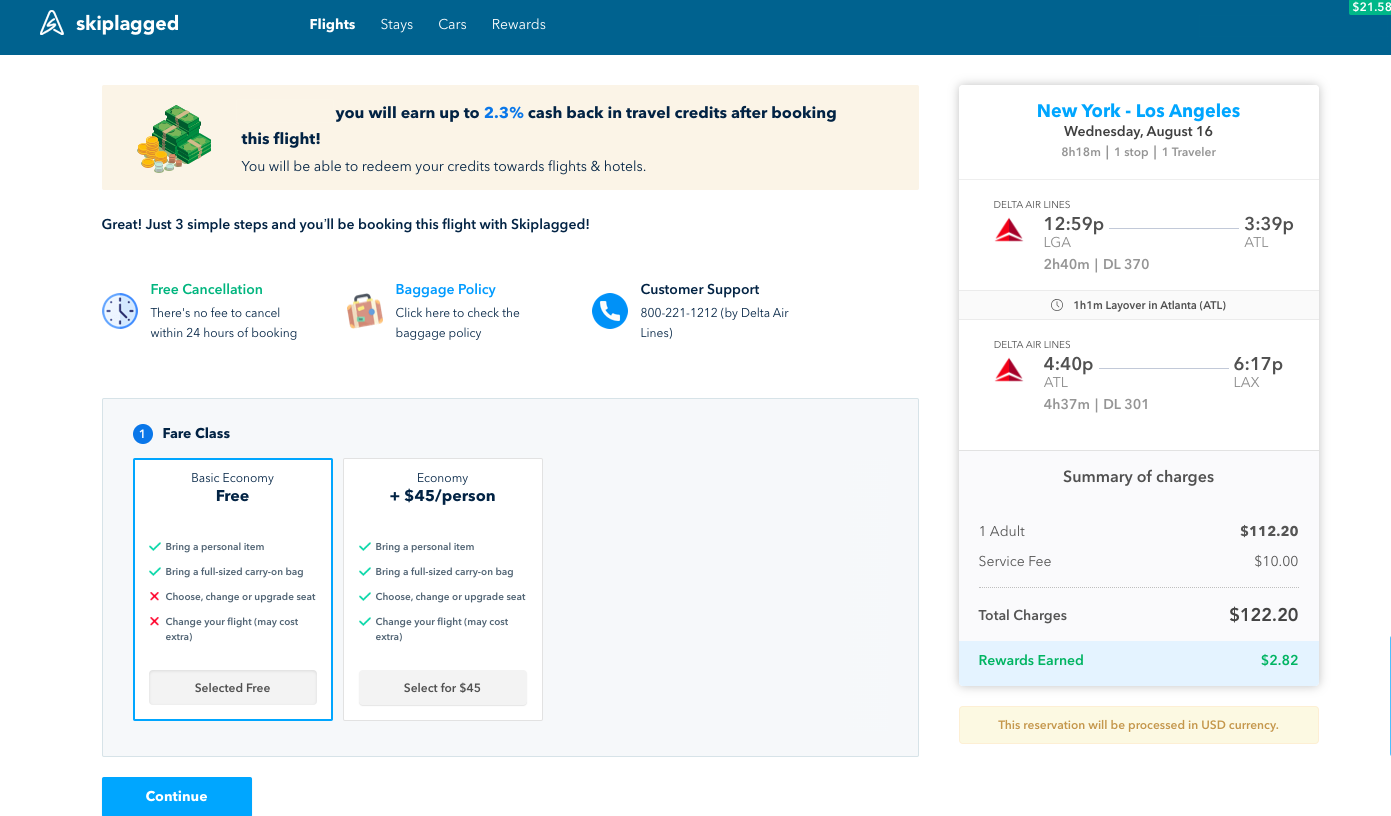Open the Cars section
This screenshot has width=1391, height=816.
pyautogui.click(x=452, y=24)
